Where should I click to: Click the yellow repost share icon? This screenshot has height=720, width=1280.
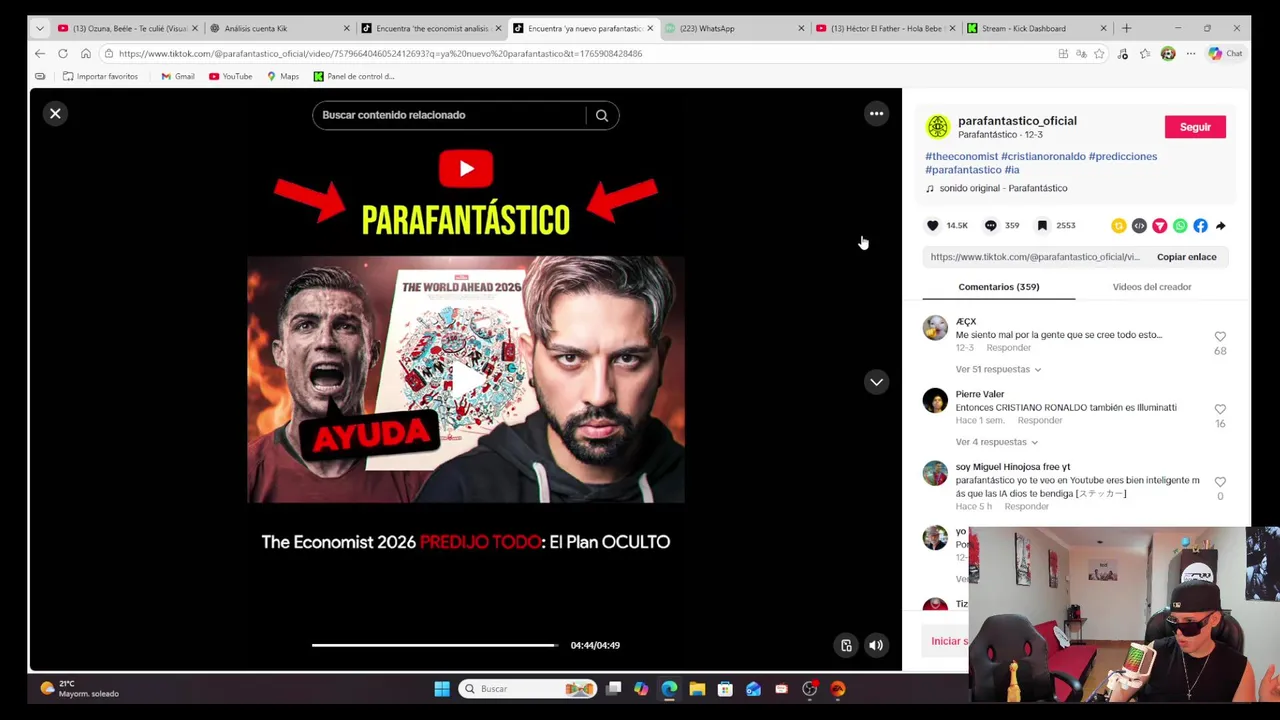coord(1119,226)
